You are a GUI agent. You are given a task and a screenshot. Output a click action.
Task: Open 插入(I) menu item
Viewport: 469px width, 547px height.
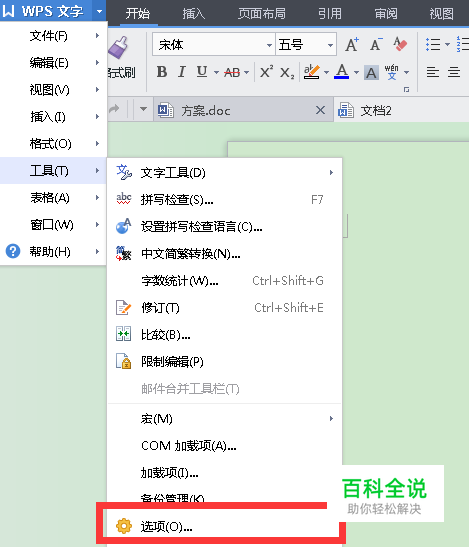[x=53, y=117]
